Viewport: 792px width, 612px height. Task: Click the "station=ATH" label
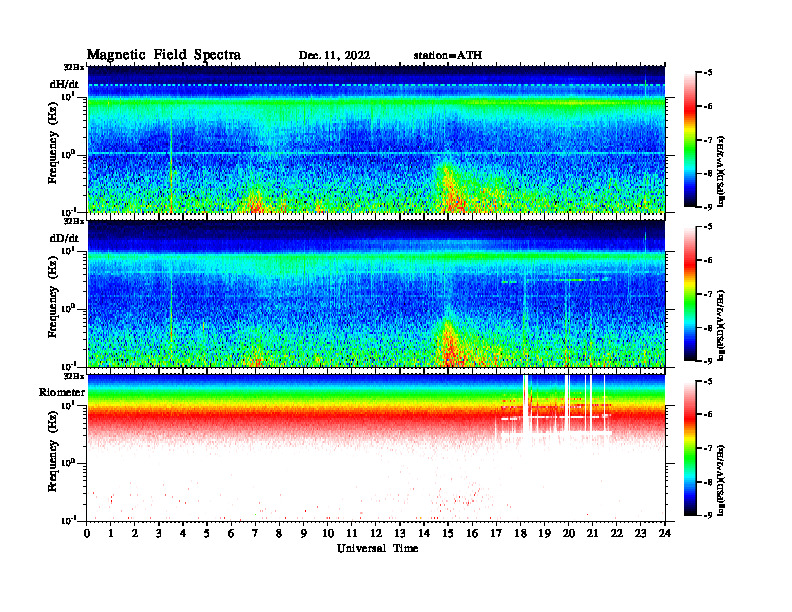coord(448,55)
